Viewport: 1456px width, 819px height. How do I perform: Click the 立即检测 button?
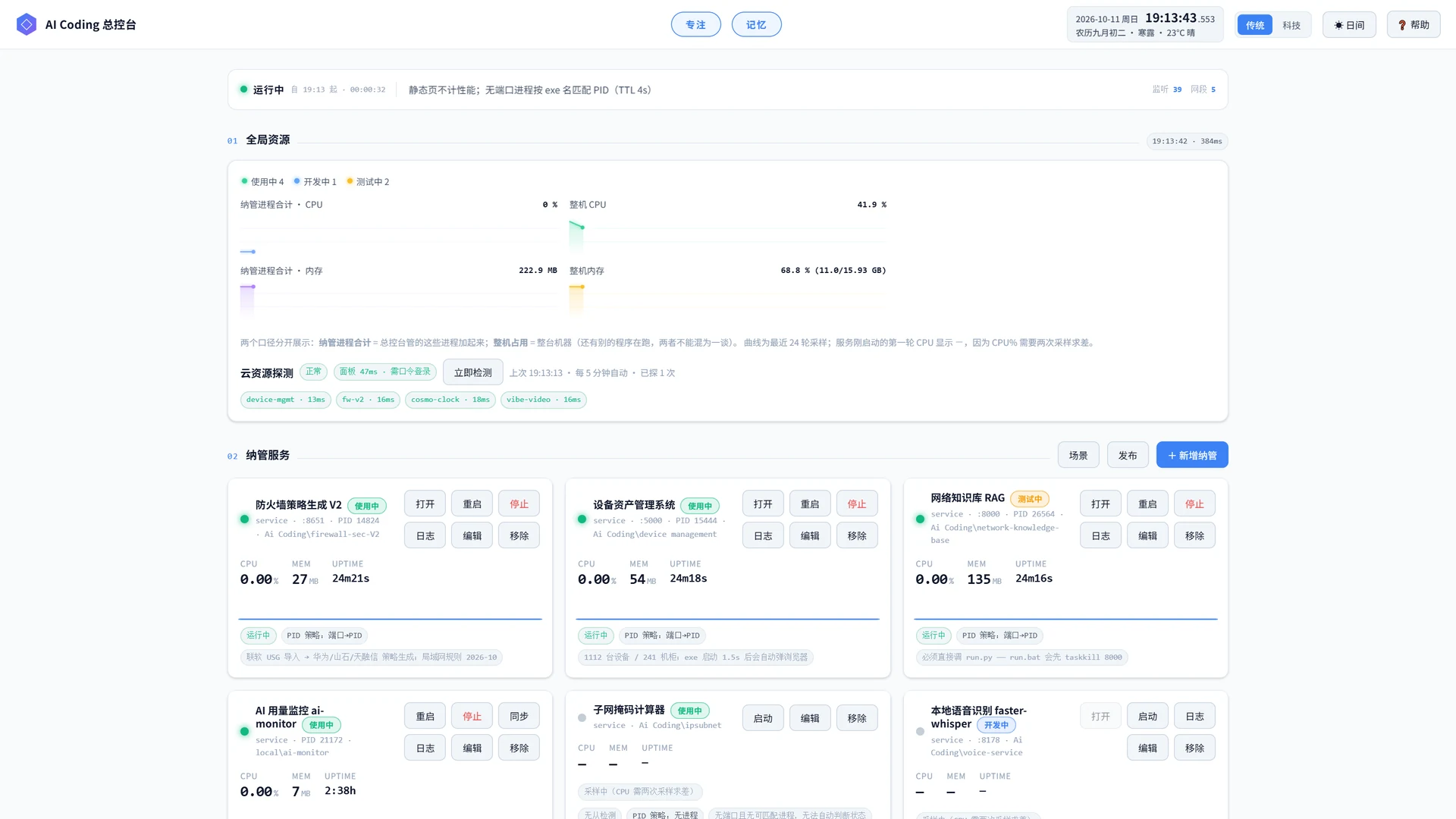coord(472,372)
